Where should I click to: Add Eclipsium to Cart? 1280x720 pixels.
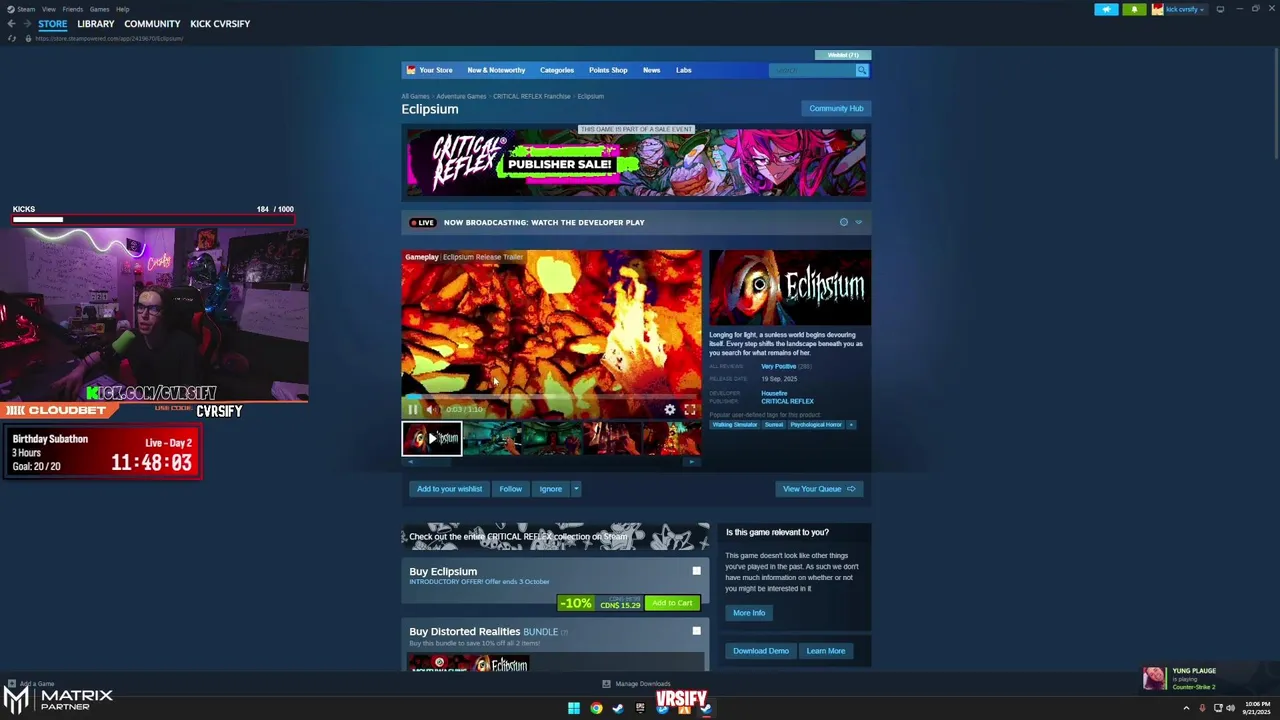[x=672, y=603]
